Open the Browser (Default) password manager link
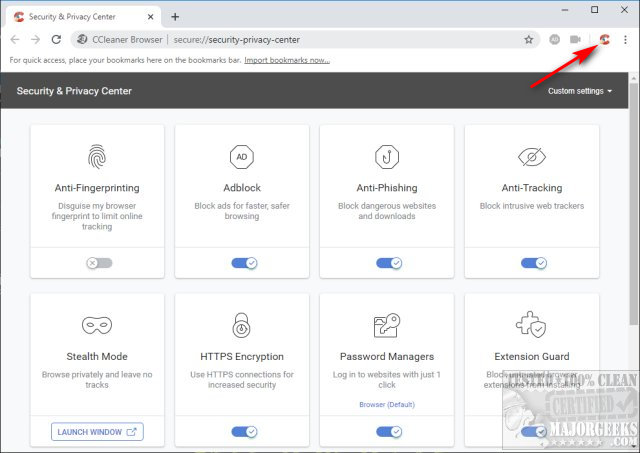This screenshot has width=640, height=453. (387, 404)
